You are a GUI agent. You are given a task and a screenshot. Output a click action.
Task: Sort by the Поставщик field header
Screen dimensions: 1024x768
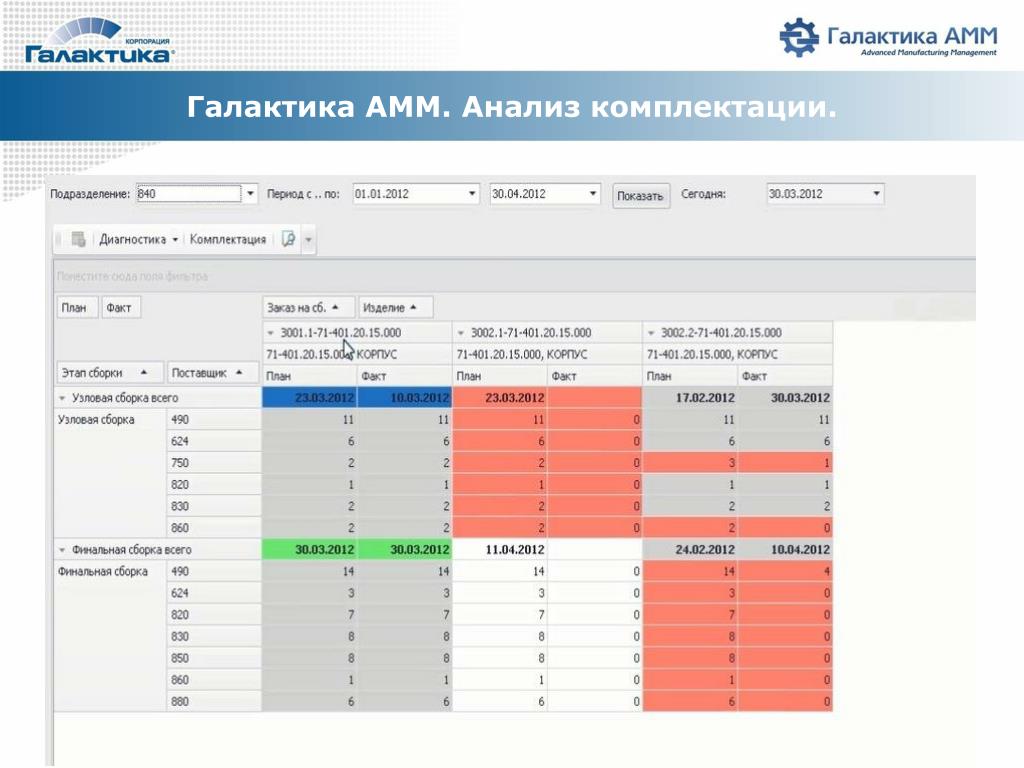coord(214,373)
